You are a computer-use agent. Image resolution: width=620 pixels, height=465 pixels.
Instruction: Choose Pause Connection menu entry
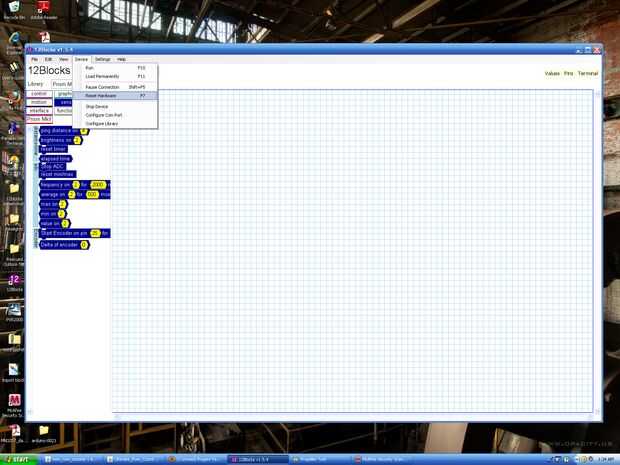(115, 87)
